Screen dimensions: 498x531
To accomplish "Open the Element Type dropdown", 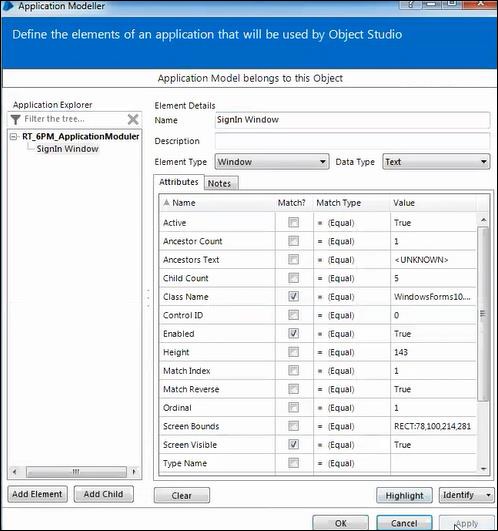I will point(272,162).
